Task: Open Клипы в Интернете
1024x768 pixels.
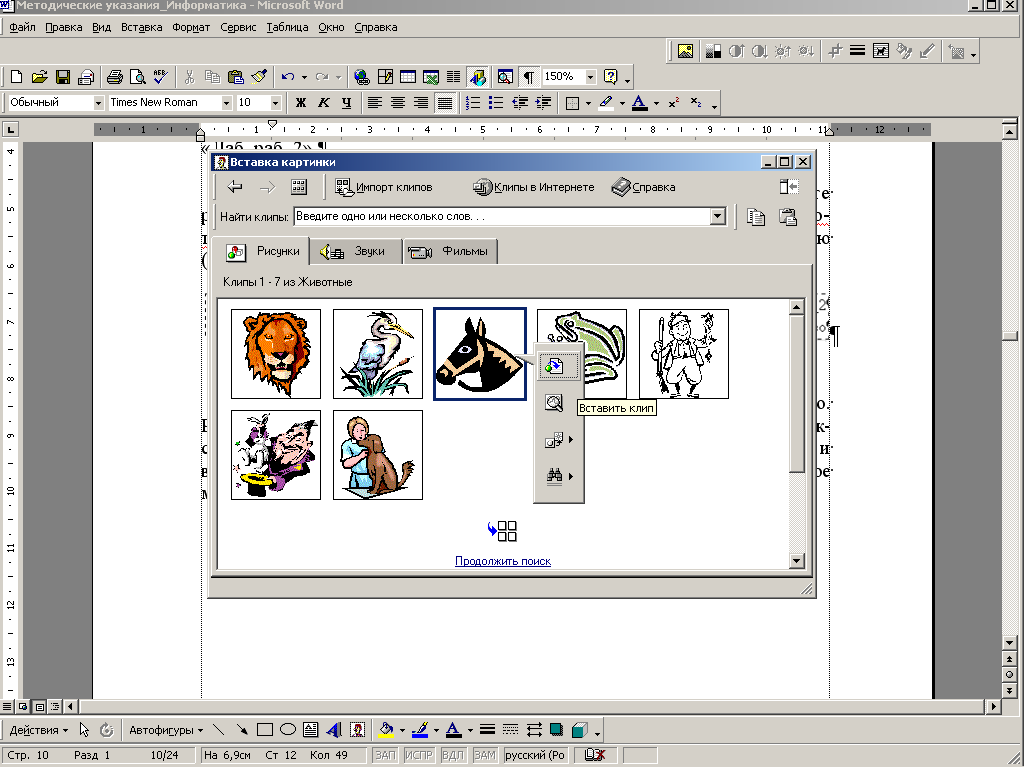Action: [534, 187]
